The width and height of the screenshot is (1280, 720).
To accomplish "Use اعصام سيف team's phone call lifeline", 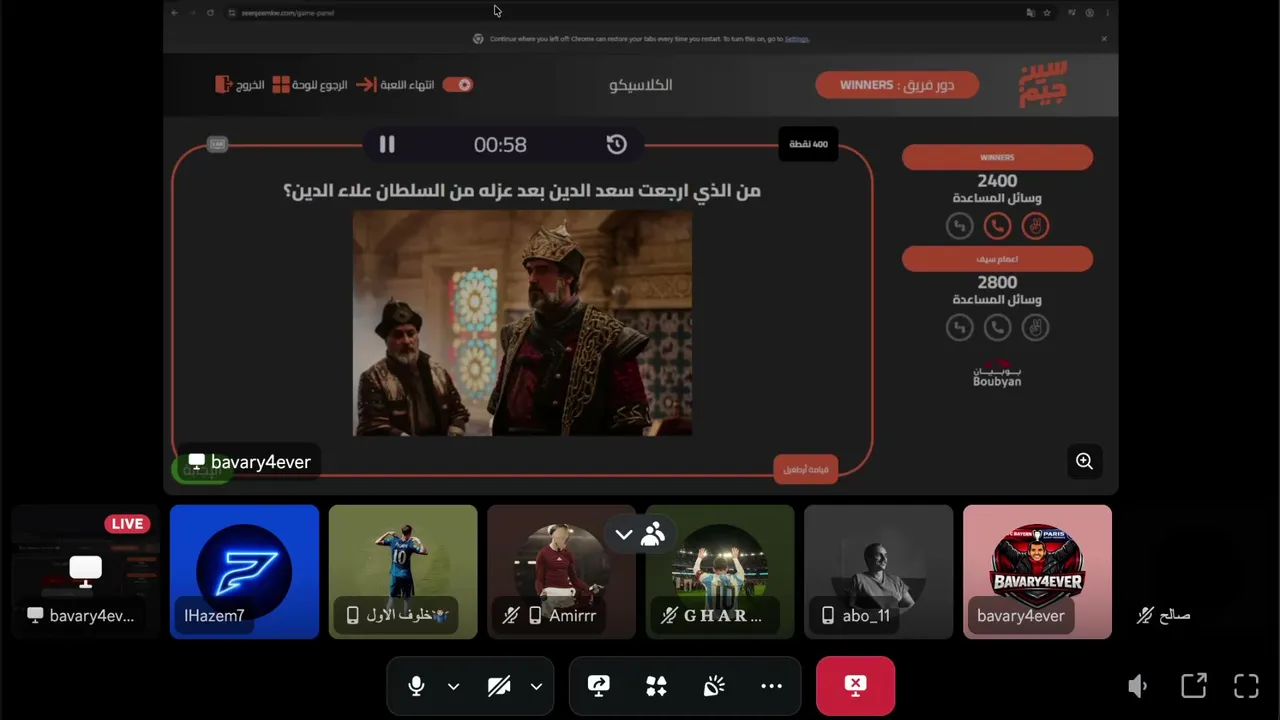I will [997, 327].
